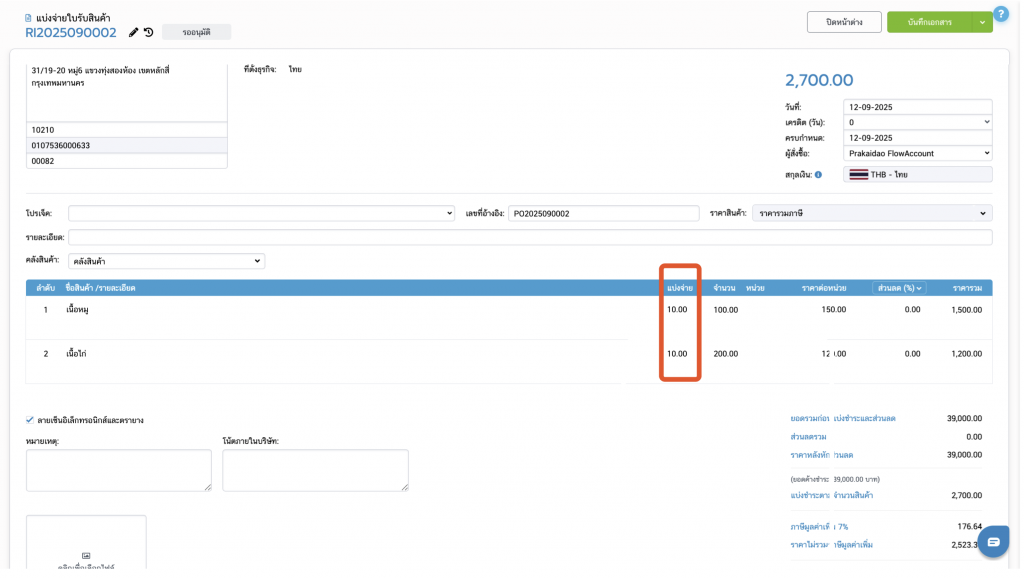Click the หมายเหตุ remarks text area
1024x578 pixels.
tap(118, 470)
